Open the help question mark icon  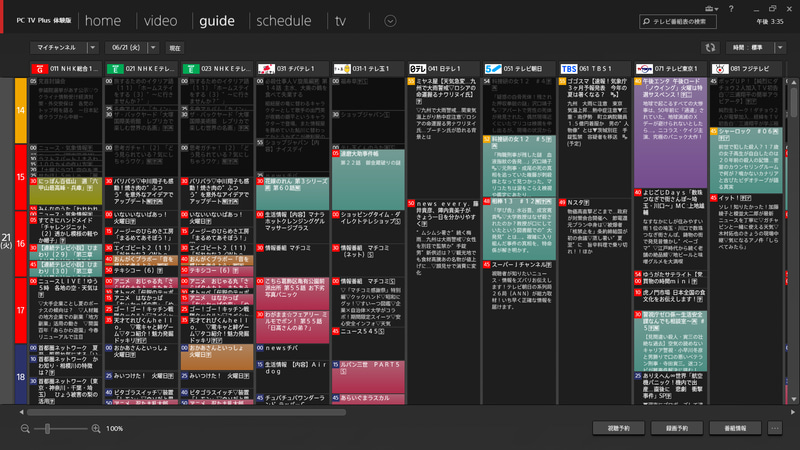(731, 9)
